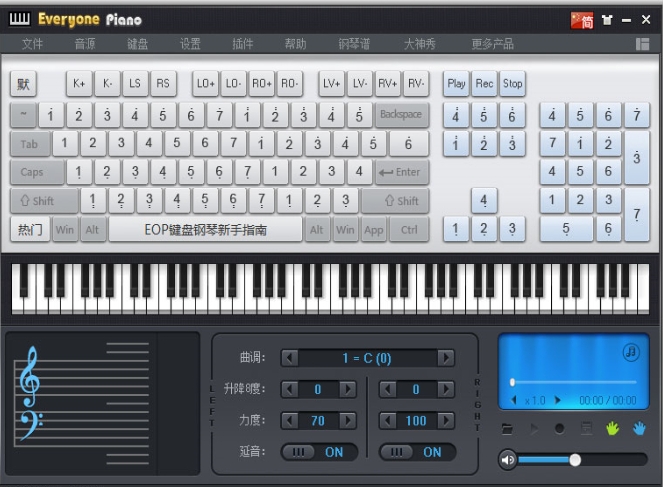Click the volume slider knob

[575, 460]
